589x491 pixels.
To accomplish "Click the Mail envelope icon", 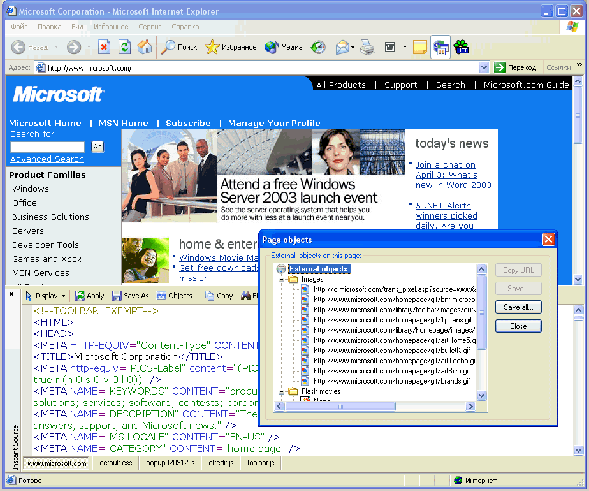I will point(342,48).
